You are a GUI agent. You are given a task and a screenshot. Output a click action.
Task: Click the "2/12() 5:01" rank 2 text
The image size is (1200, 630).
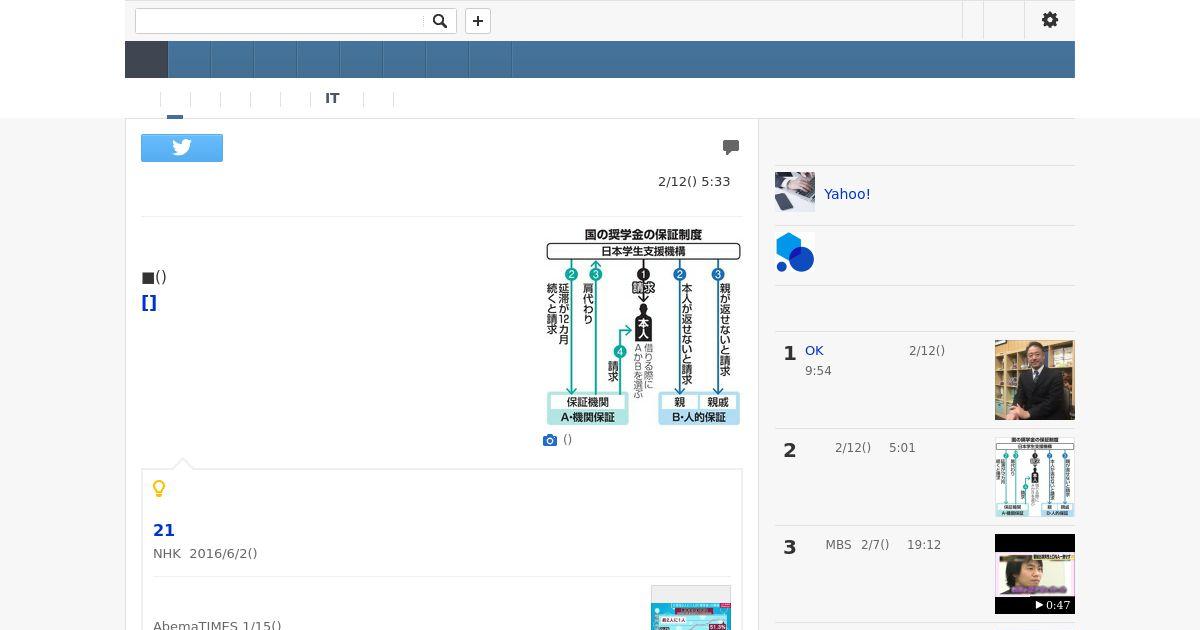(875, 448)
